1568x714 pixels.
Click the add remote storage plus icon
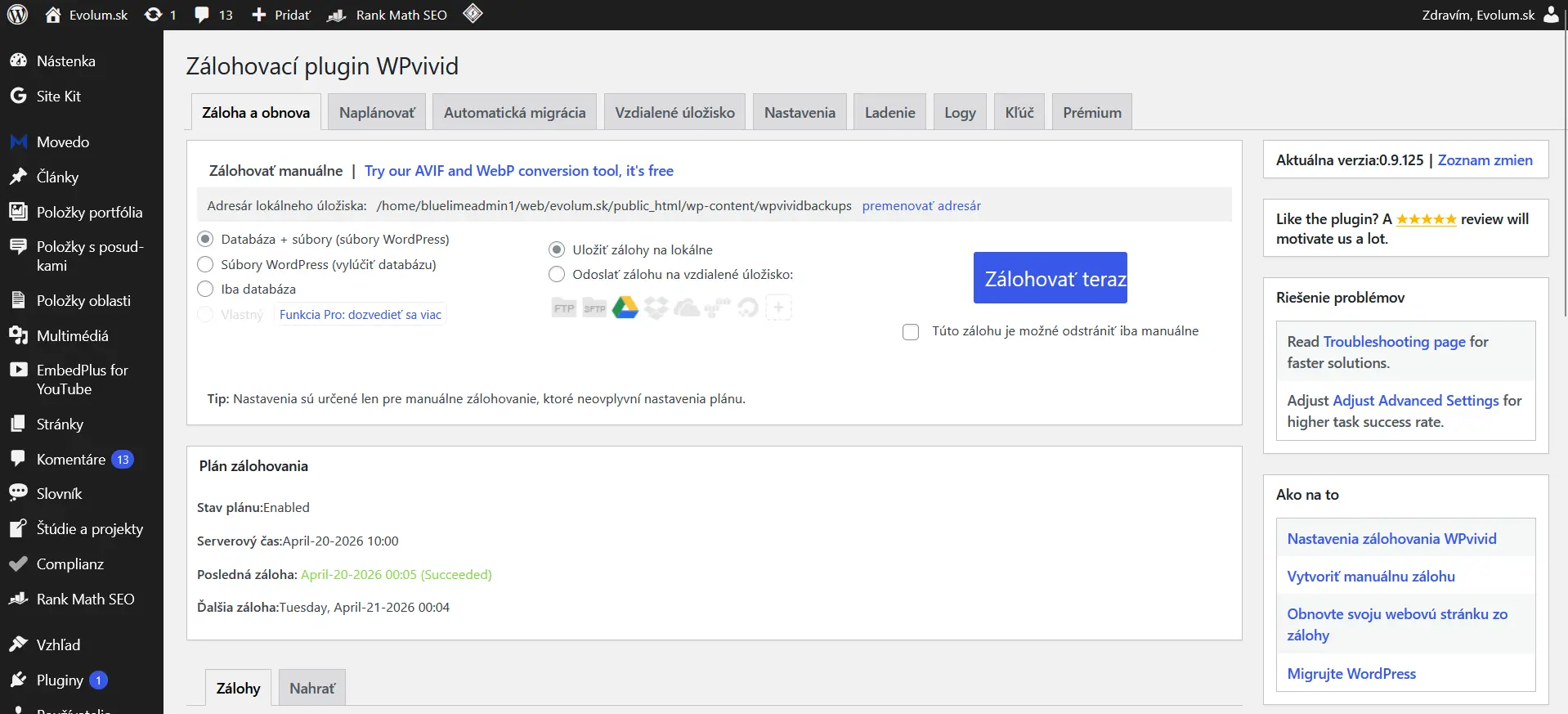[x=778, y=308]
